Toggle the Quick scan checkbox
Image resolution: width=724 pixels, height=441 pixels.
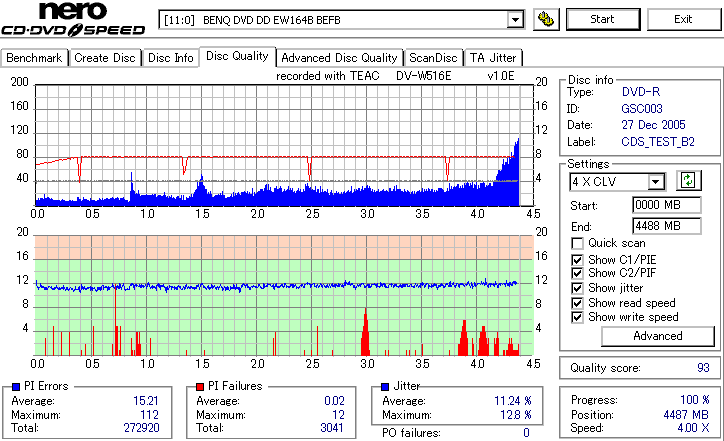577,243
